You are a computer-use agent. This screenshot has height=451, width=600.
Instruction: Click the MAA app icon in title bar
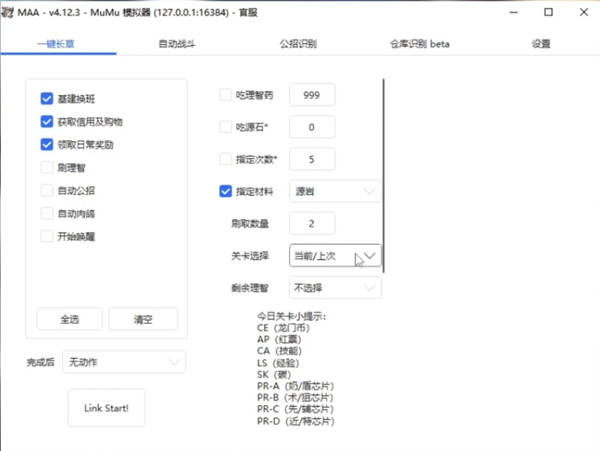click(x=9, y=11)
